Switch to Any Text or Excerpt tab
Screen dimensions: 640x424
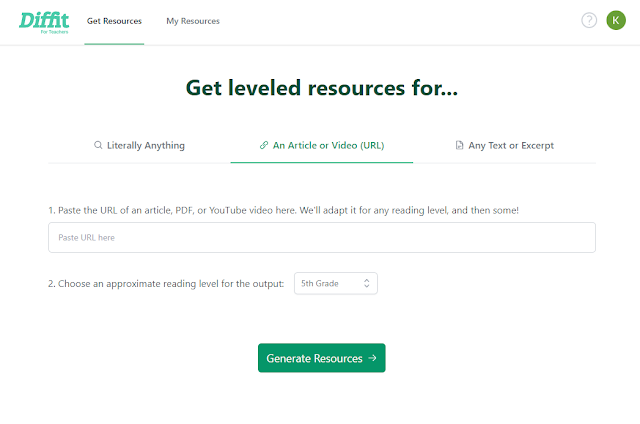tap(504, 145)
